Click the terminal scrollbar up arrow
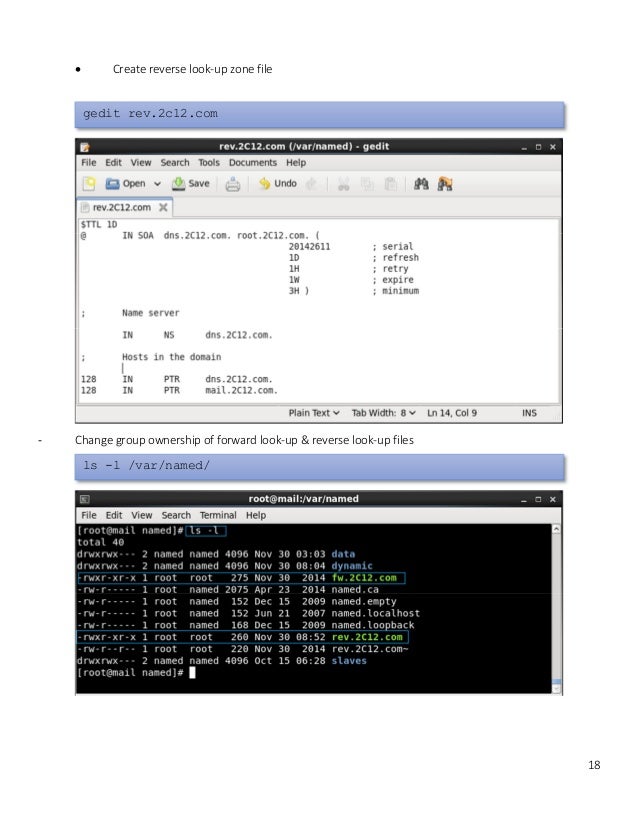The image size is (638, 826). click(556, 529)
